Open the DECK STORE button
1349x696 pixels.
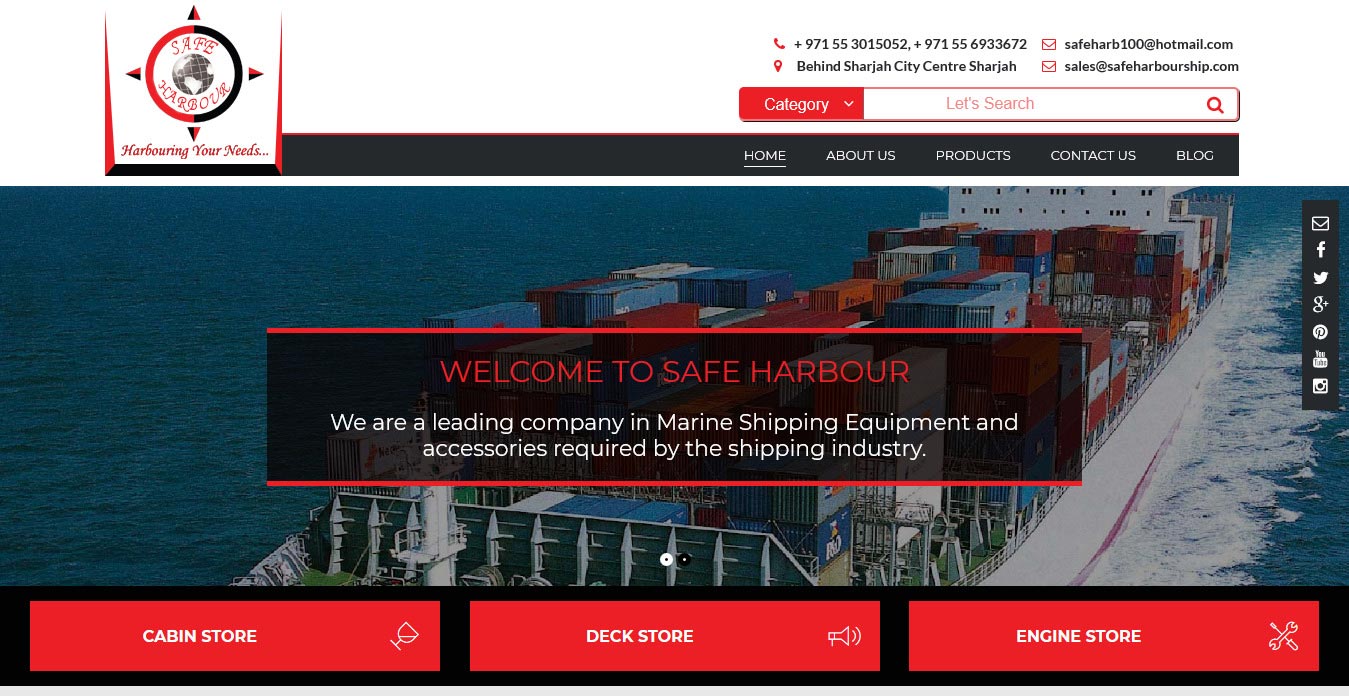tap(675, 636)
